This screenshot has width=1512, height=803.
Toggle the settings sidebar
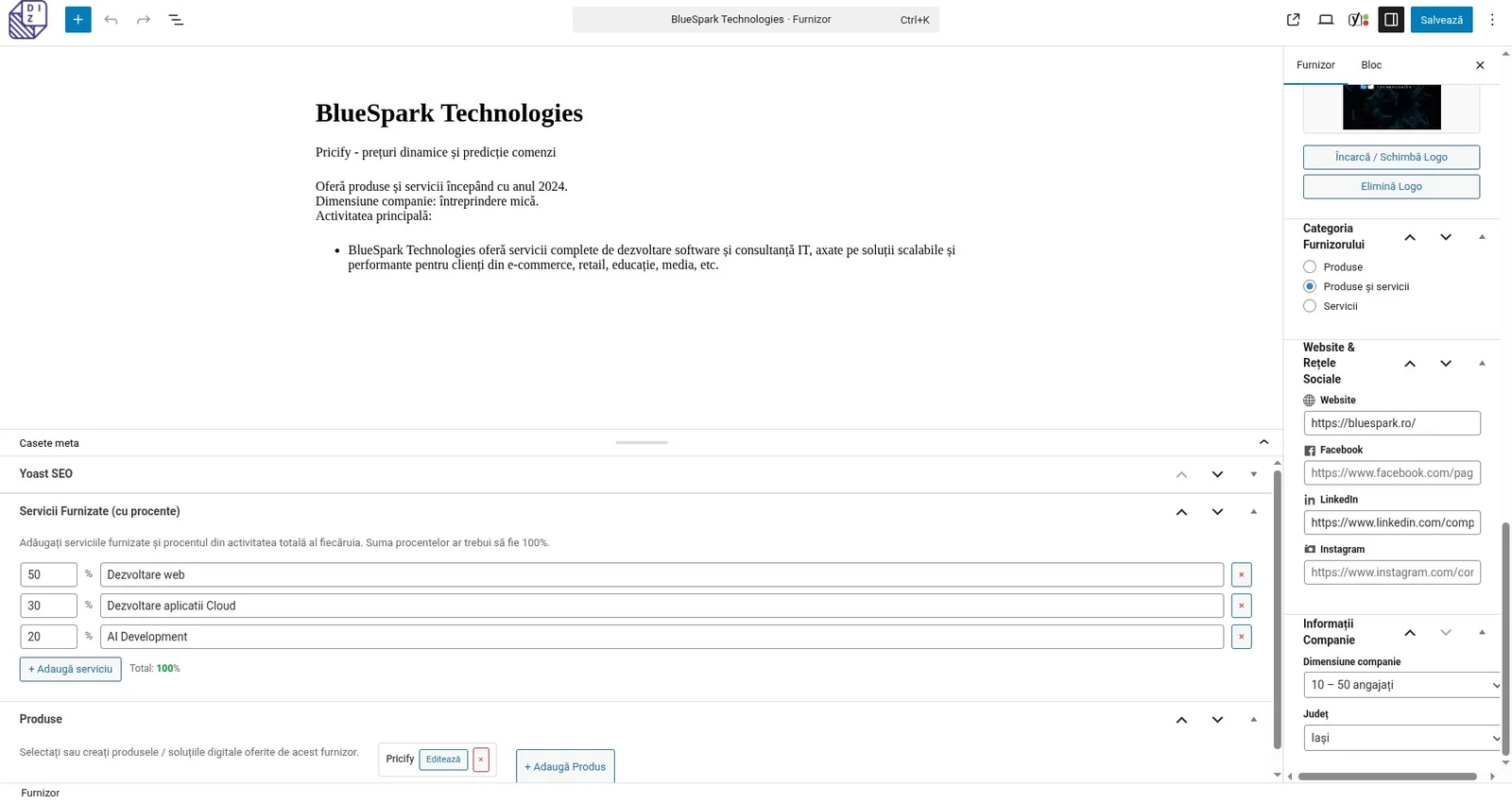click(1391, 20)
